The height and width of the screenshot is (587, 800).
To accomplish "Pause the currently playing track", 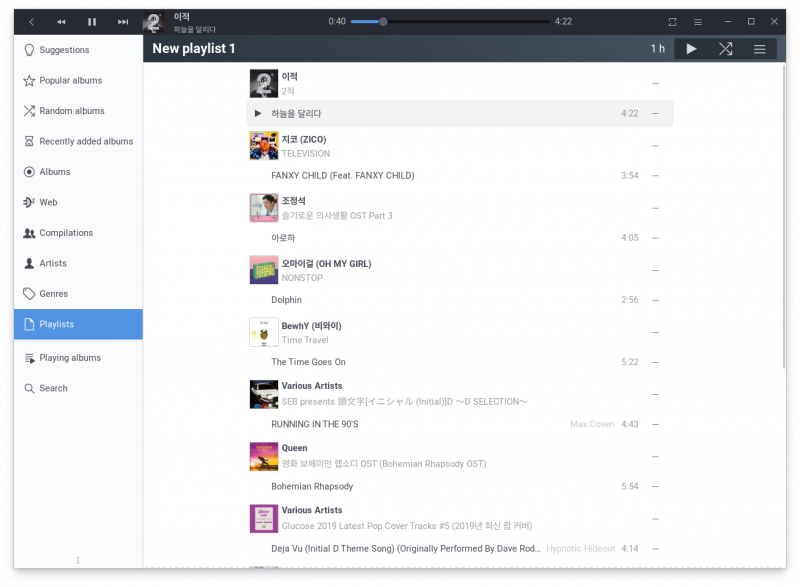I will 92,22.
